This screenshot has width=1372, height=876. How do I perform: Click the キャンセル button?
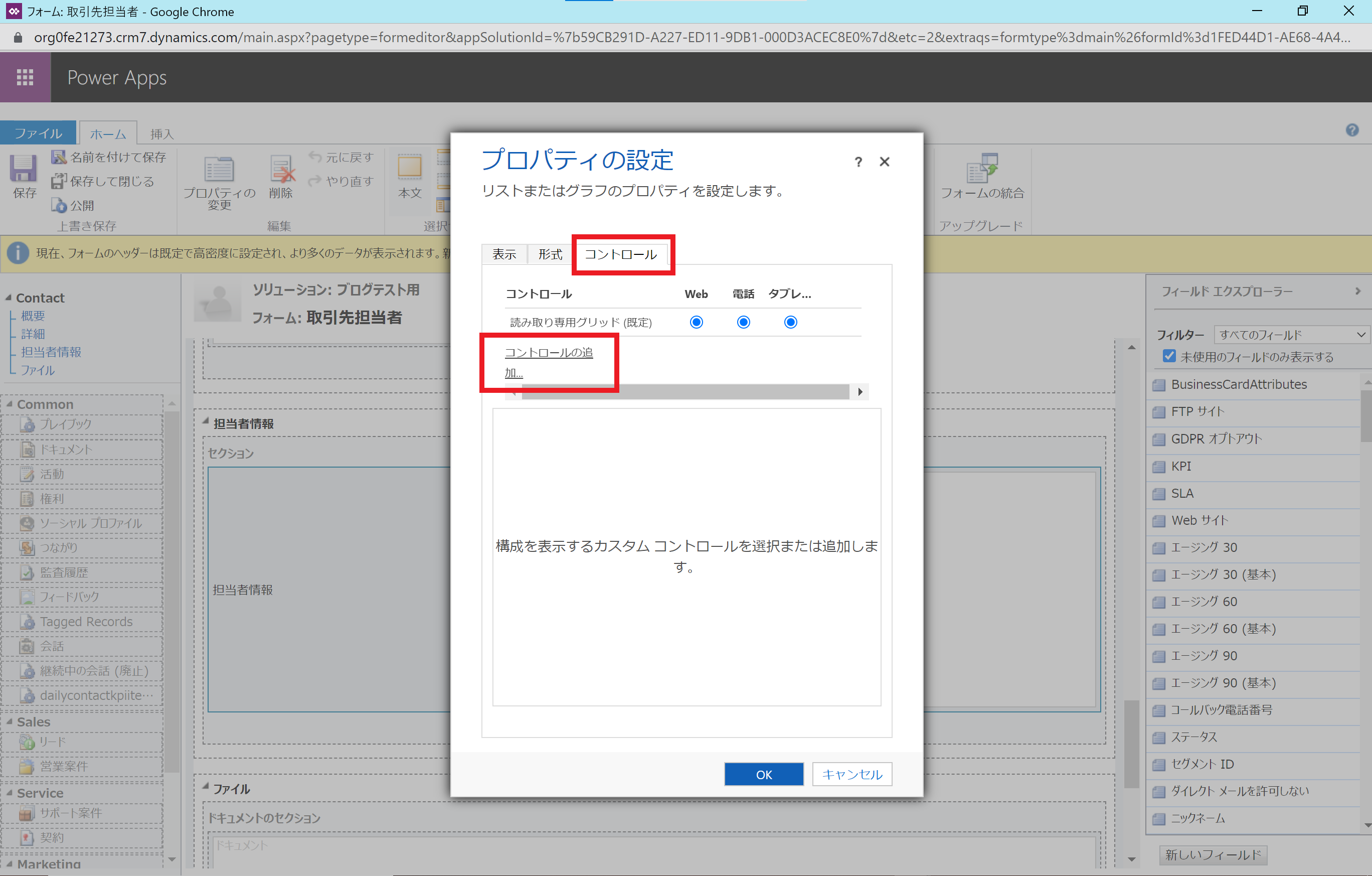point(852,774)
